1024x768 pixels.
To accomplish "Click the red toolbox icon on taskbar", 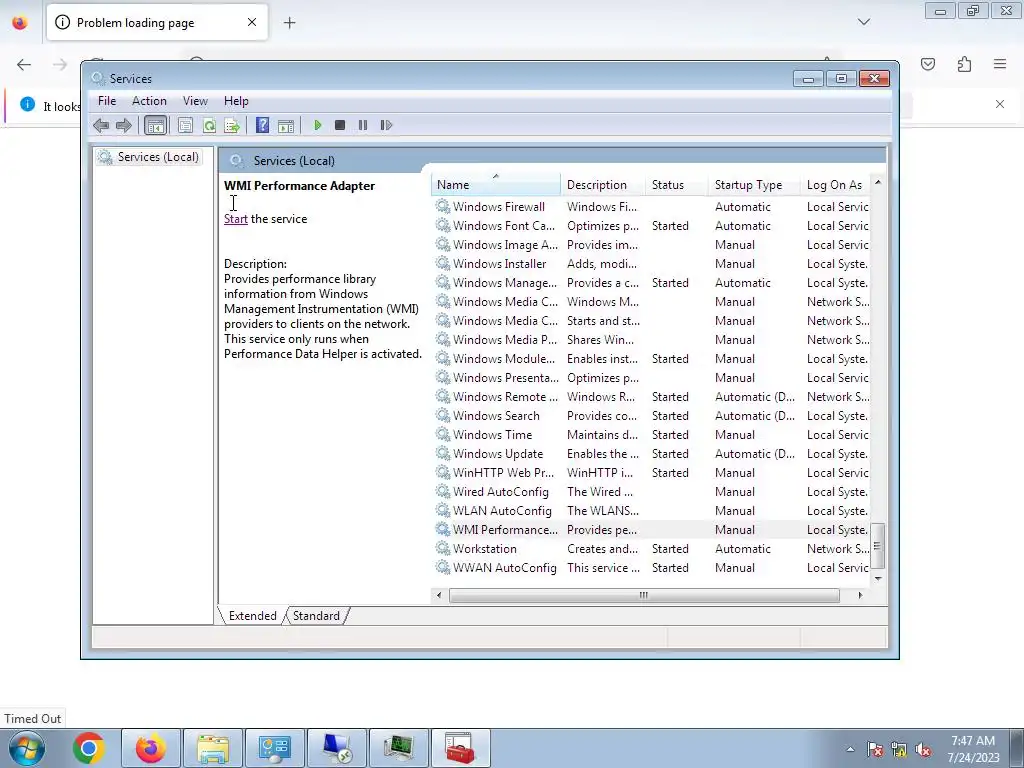I will pos(460,748).
